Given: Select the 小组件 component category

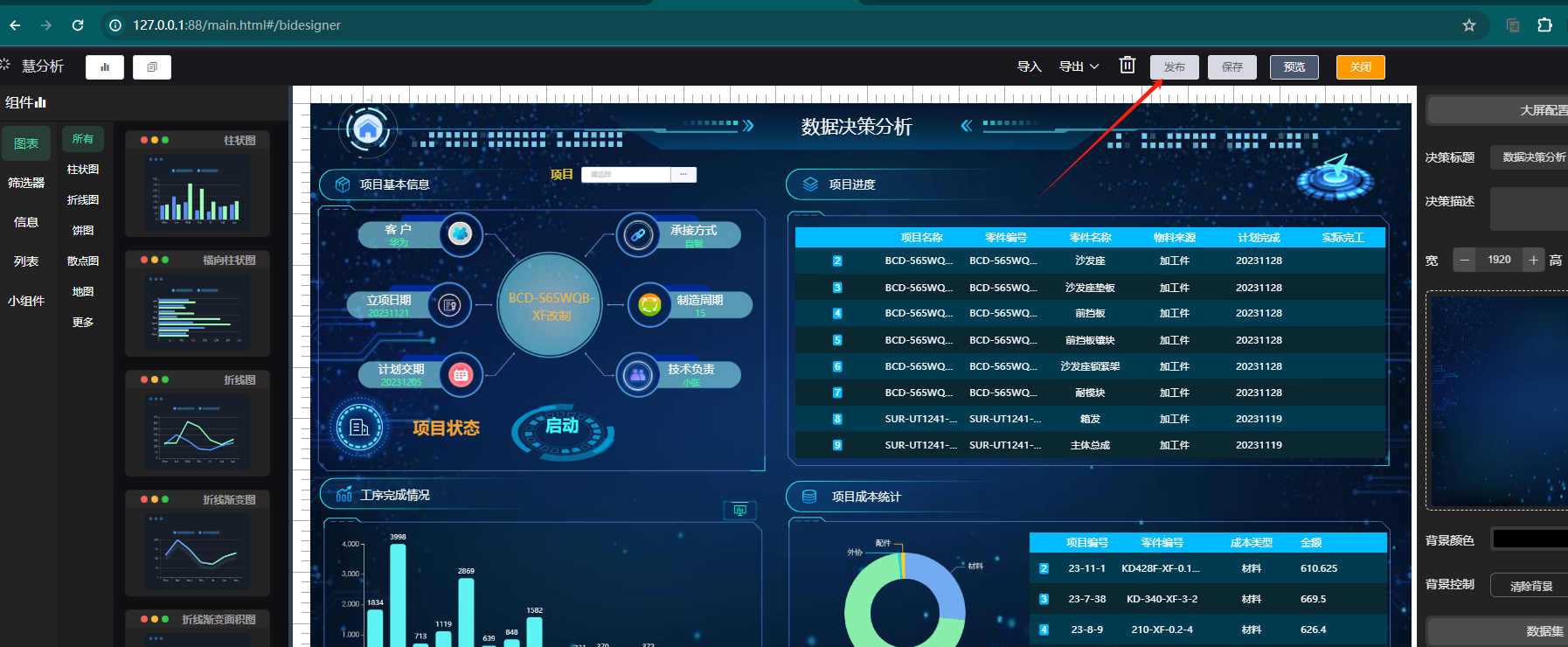Looking at the screenshot, I should 26,301.
